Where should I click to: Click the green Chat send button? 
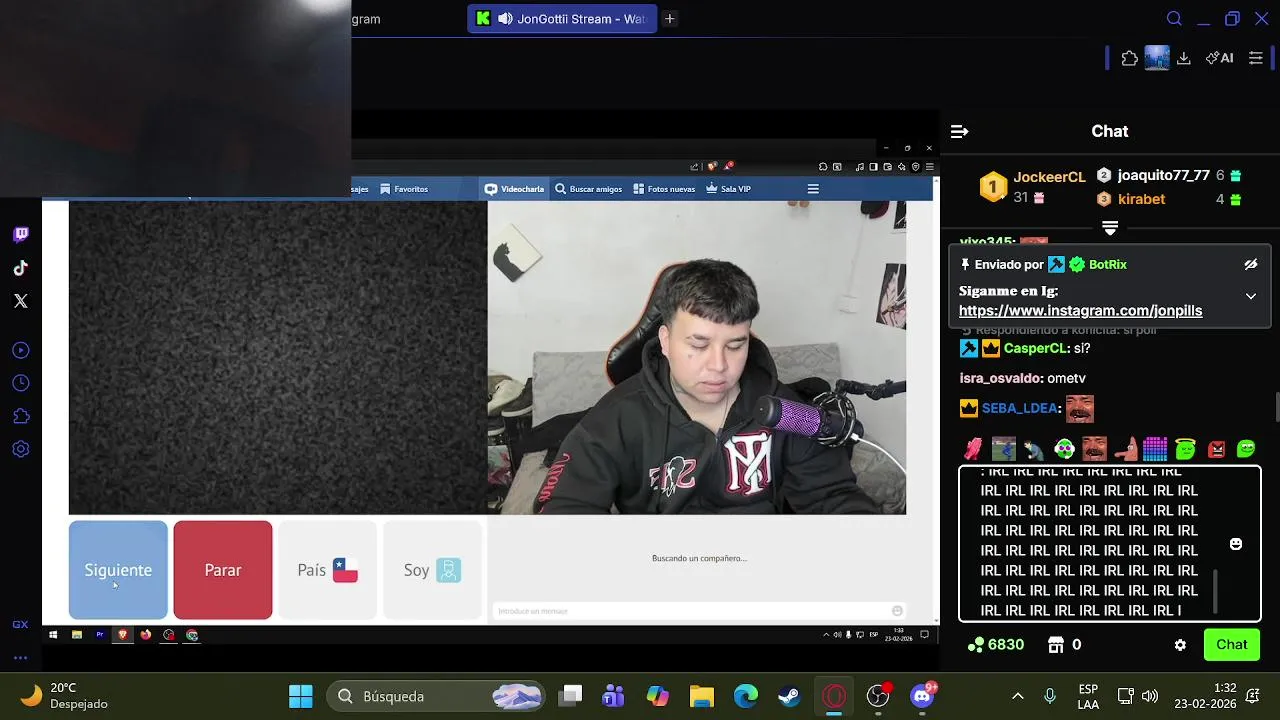tap(1232, 645)
